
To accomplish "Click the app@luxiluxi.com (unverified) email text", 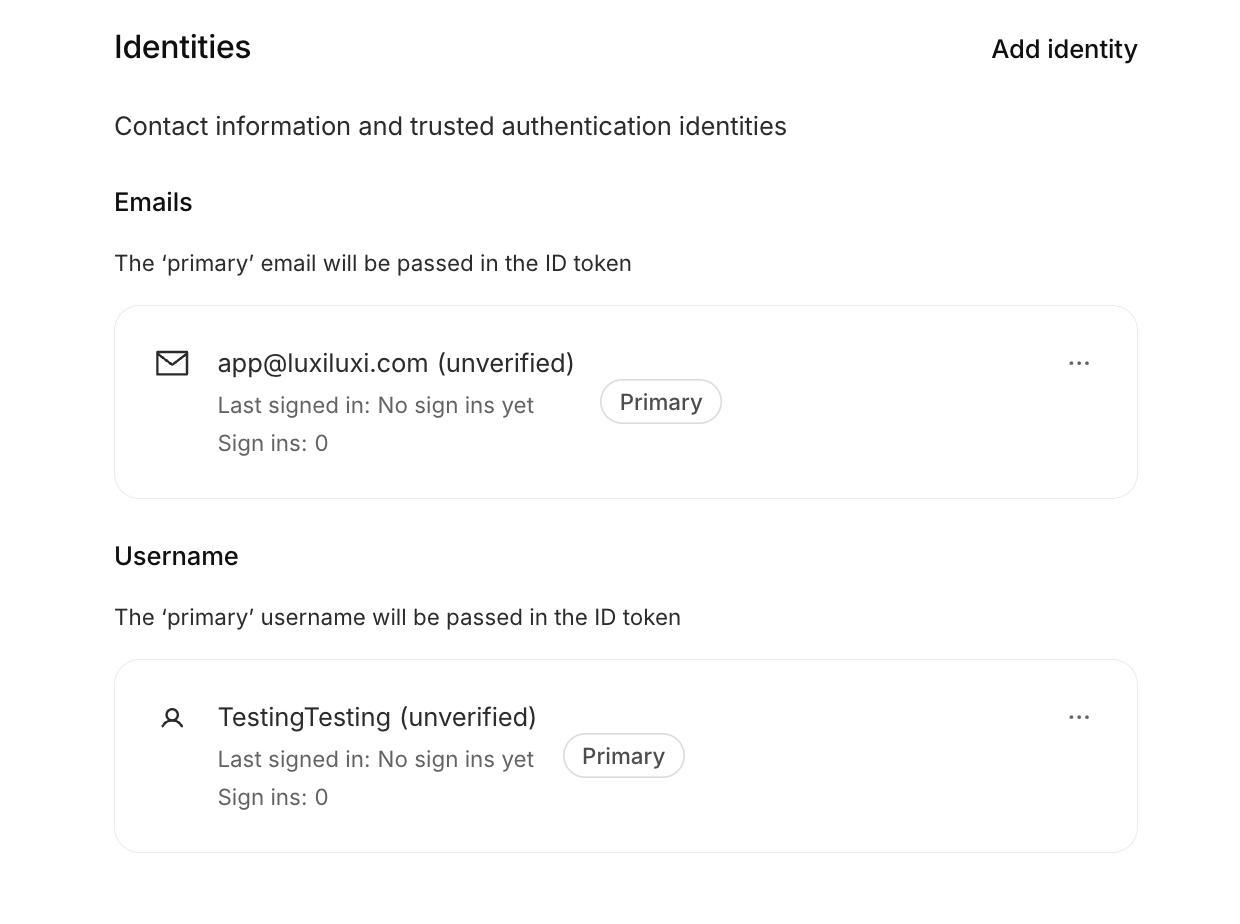I will click(x=396, y=363).
